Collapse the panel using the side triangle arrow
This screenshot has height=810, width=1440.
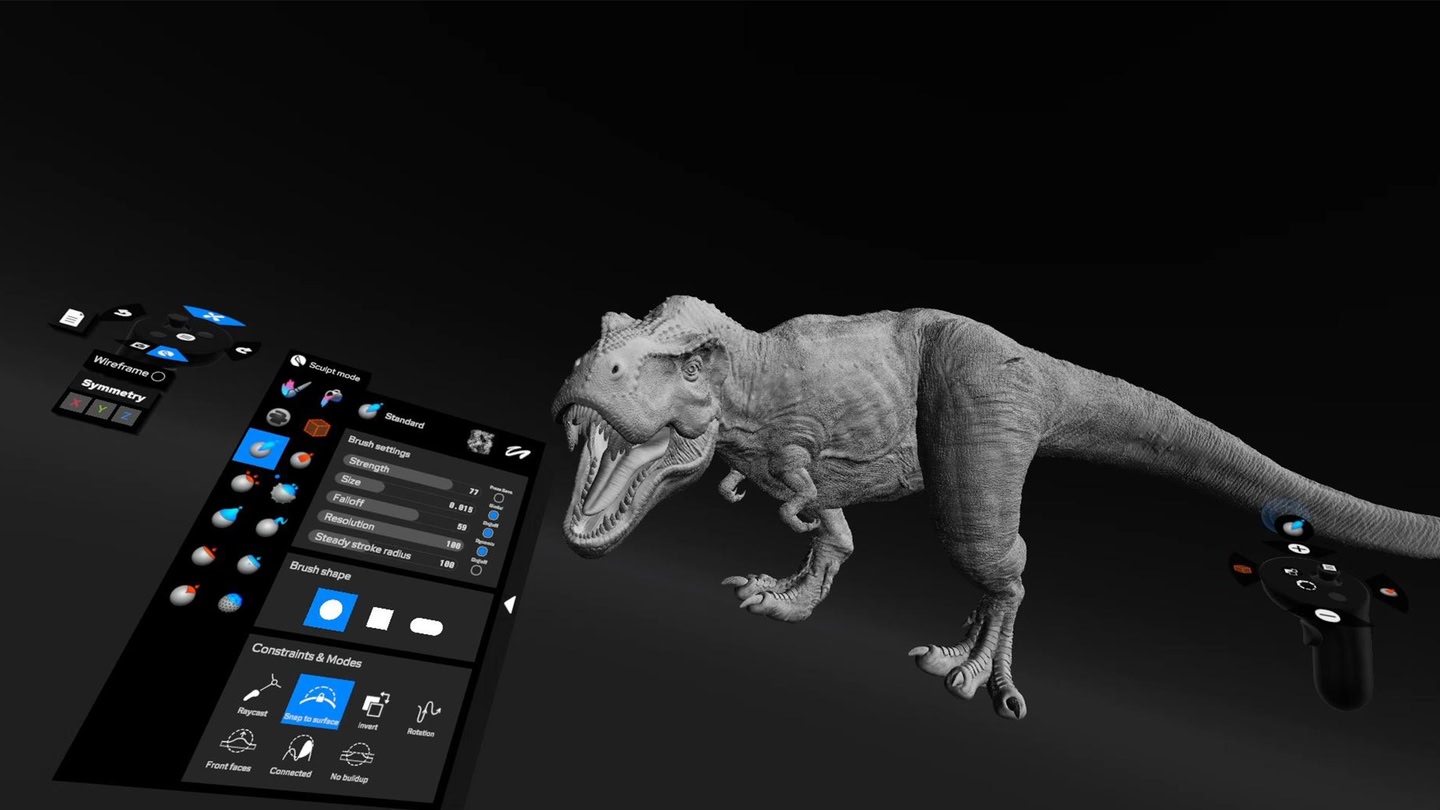[x=509, y=604]
